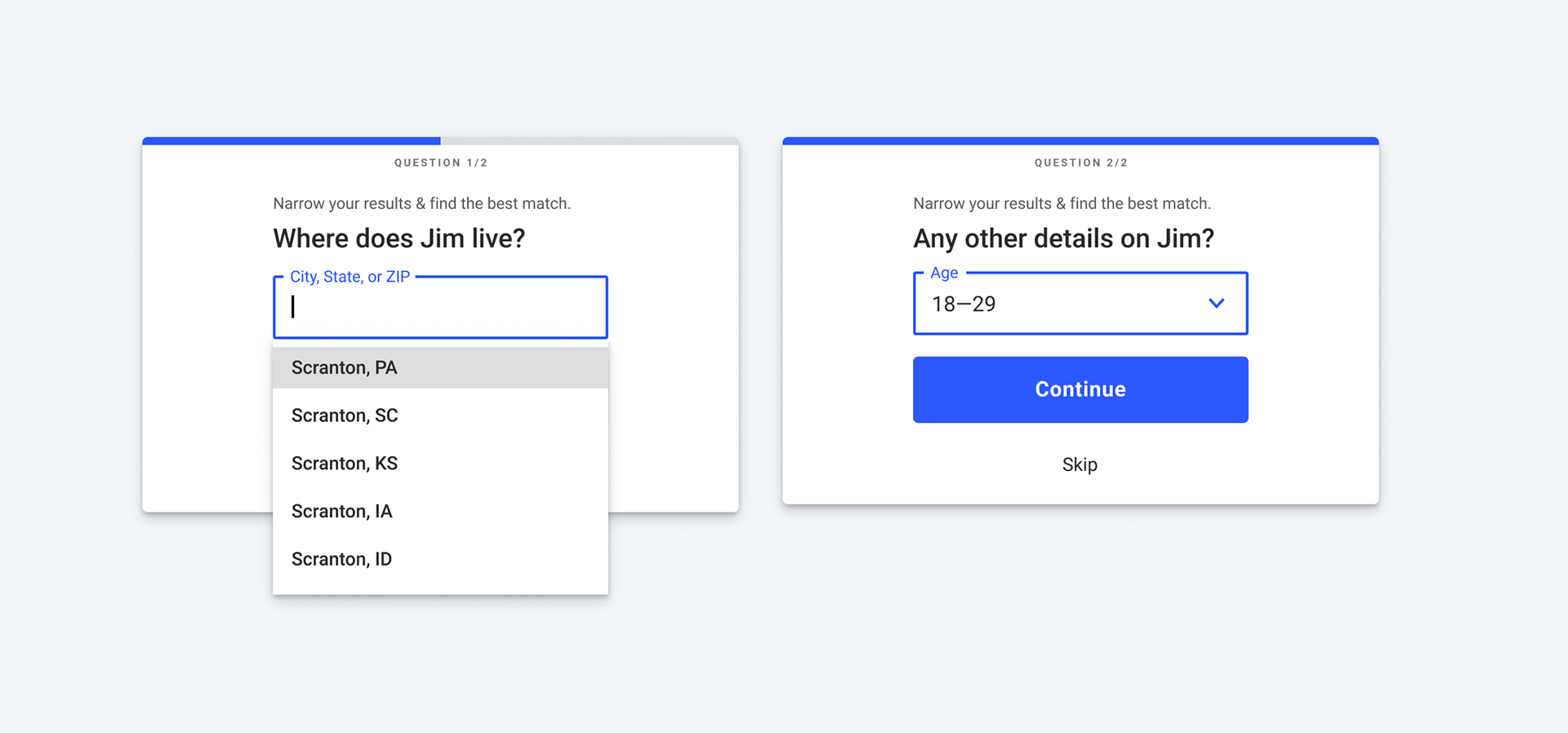Select Scranton, PA suggestion
This screenshot has height=733, width=1568.
440,368
